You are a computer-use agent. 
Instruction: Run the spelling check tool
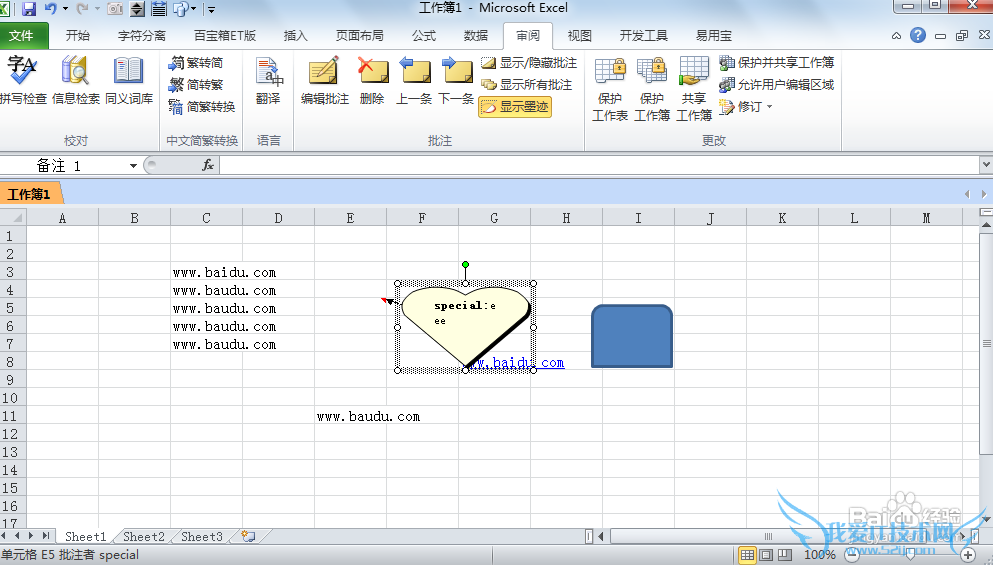click(x=23, y=80)
